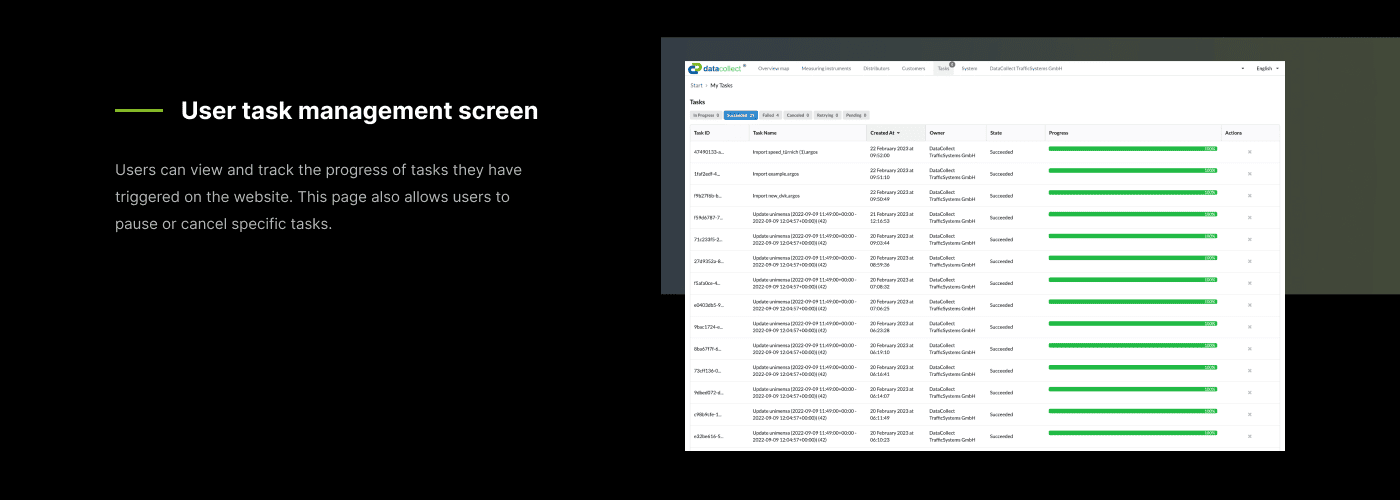Show only Pending tasks
1400x500 pixels.
pyautogui.click(x=856, y=115)
